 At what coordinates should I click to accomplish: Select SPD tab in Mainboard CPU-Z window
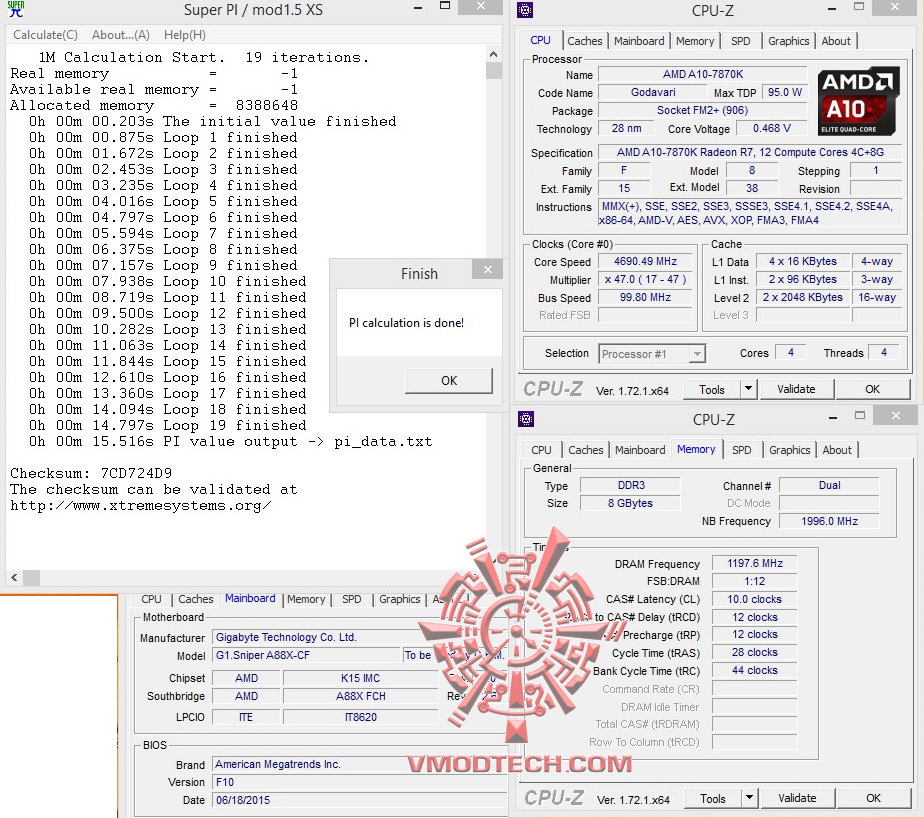pos(352,599)
